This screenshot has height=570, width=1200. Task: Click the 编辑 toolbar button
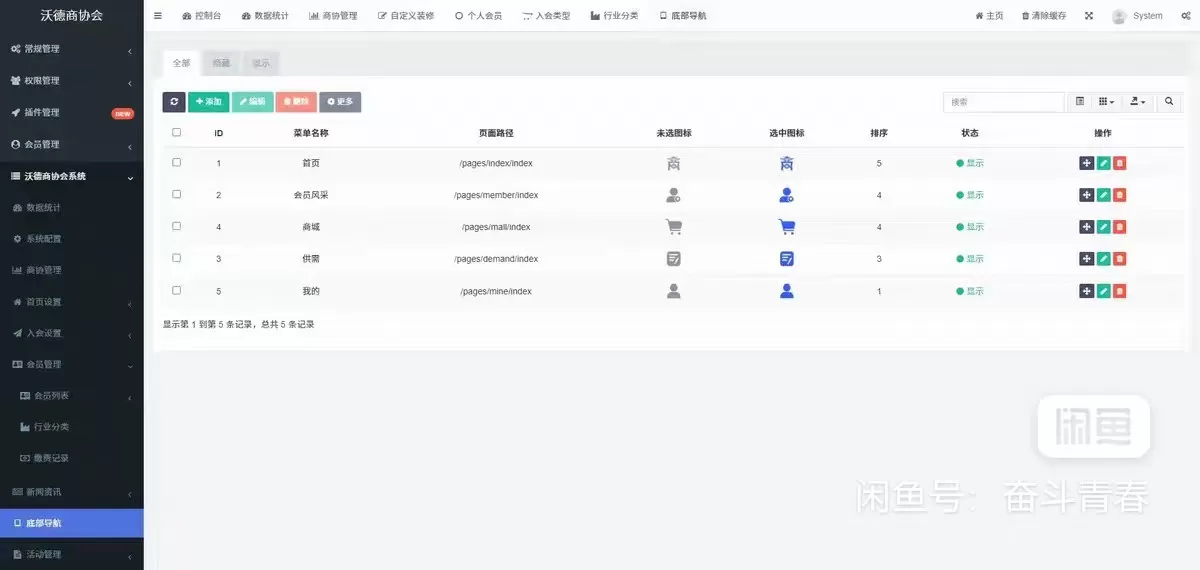(252, 102)
